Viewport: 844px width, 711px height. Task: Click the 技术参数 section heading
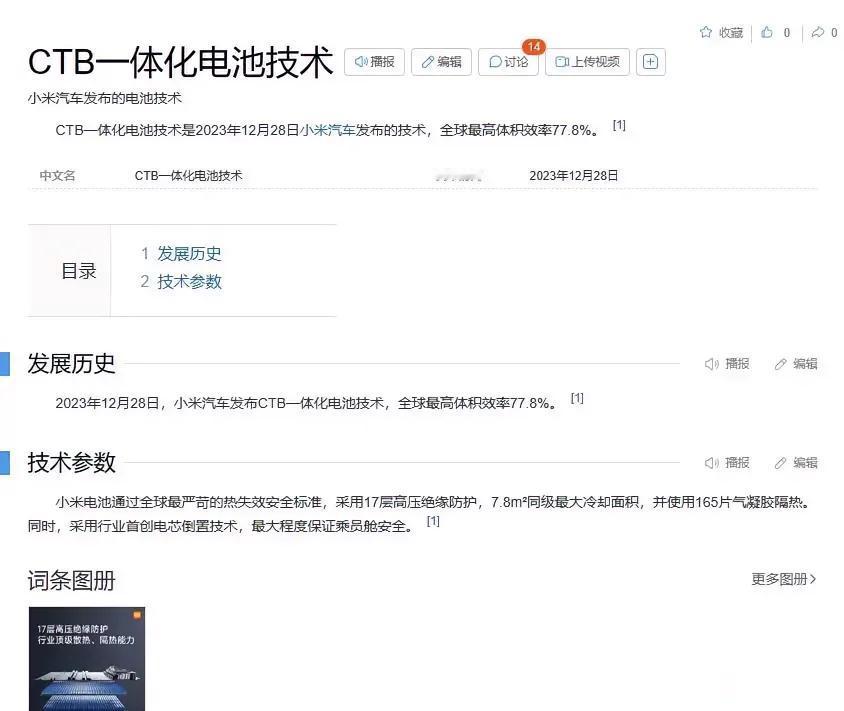72,463
